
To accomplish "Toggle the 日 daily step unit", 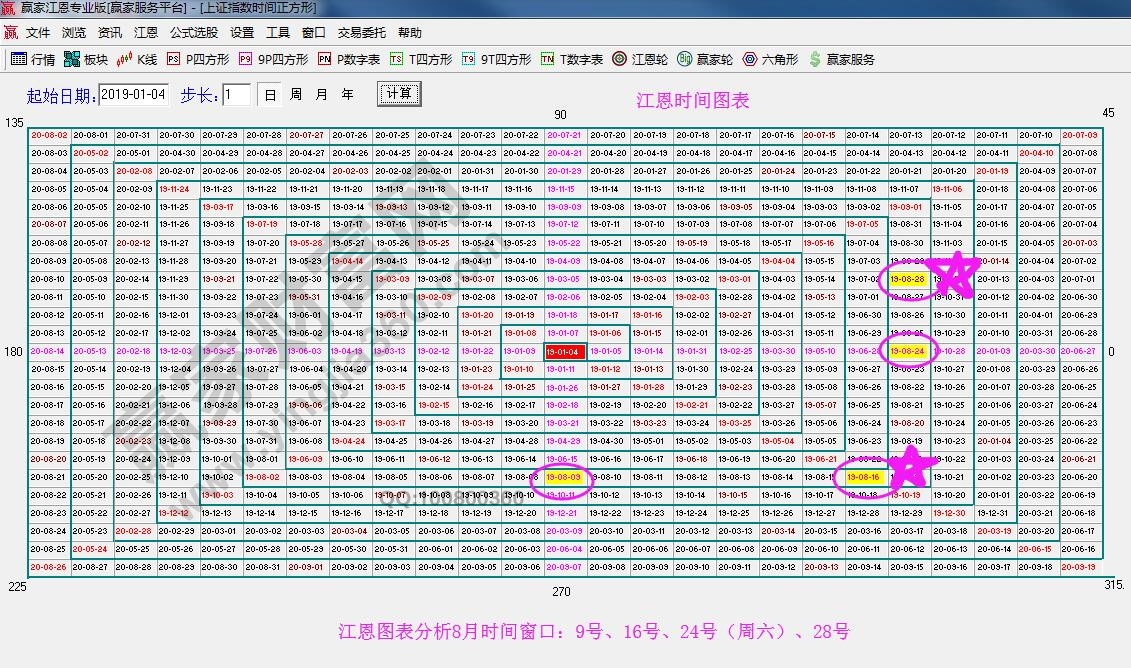I will (x=268, y=93).
